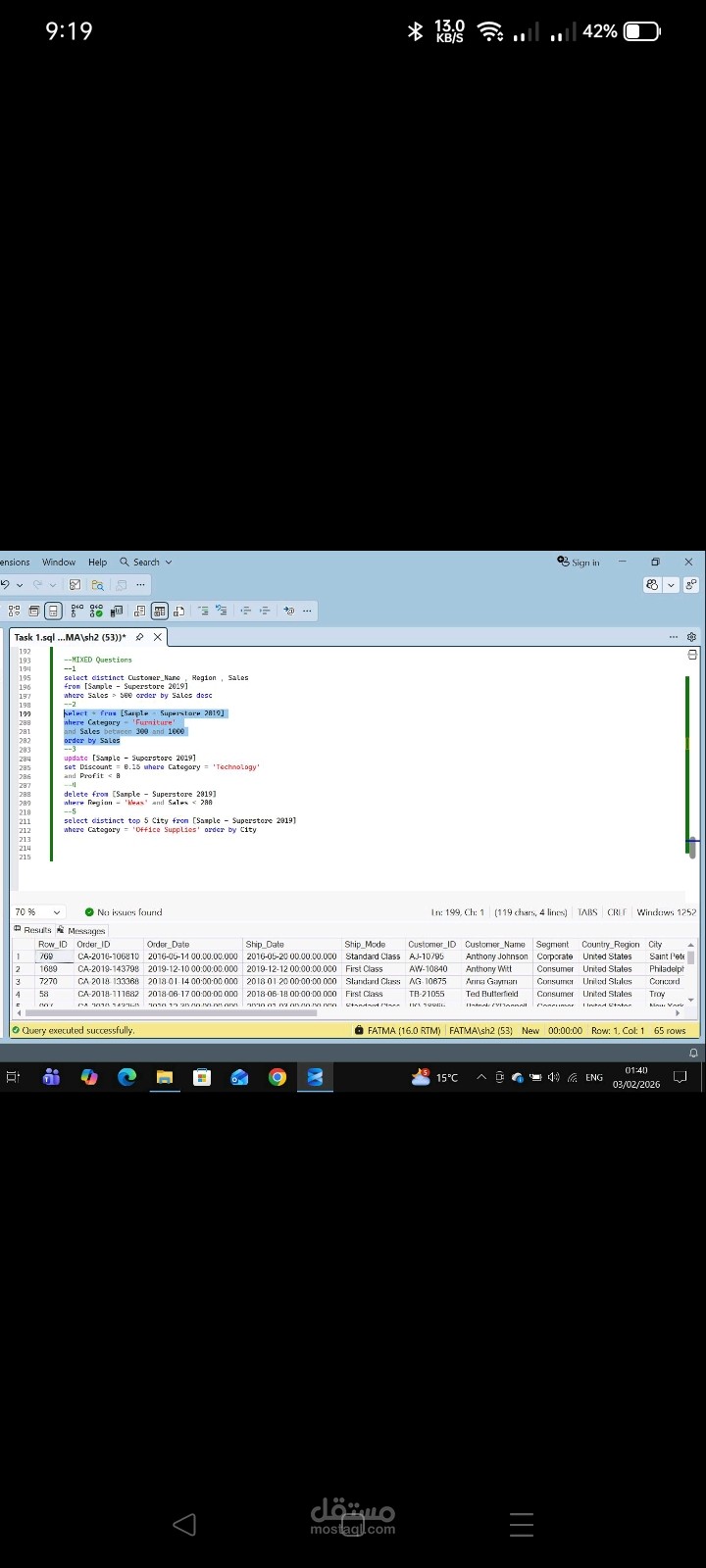Close the Task 1.sql tab

[x=157, y=637]
